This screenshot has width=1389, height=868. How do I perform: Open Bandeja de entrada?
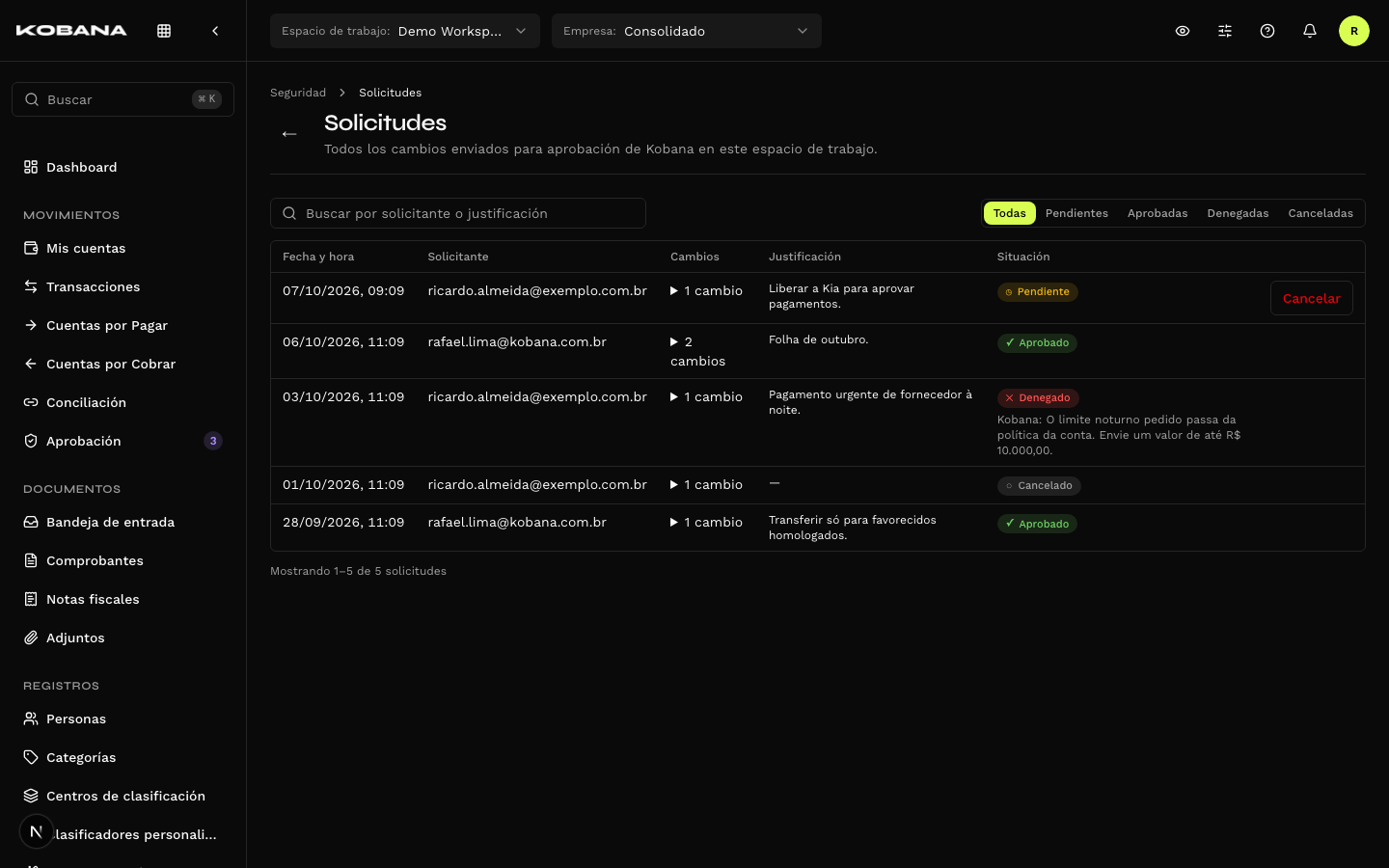click(123, 522)
